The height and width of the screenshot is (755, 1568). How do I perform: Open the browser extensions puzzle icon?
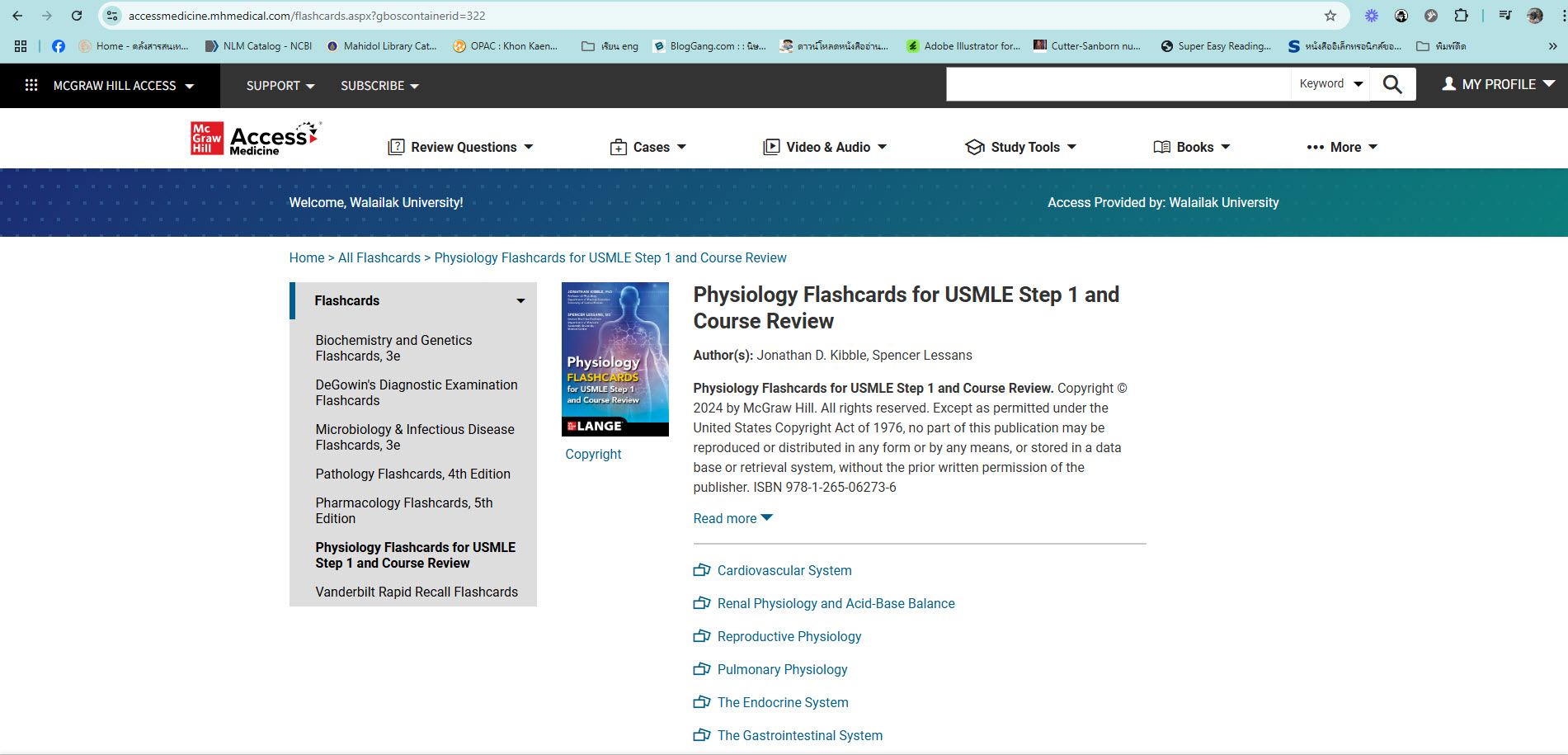(x=1461, y=16)
